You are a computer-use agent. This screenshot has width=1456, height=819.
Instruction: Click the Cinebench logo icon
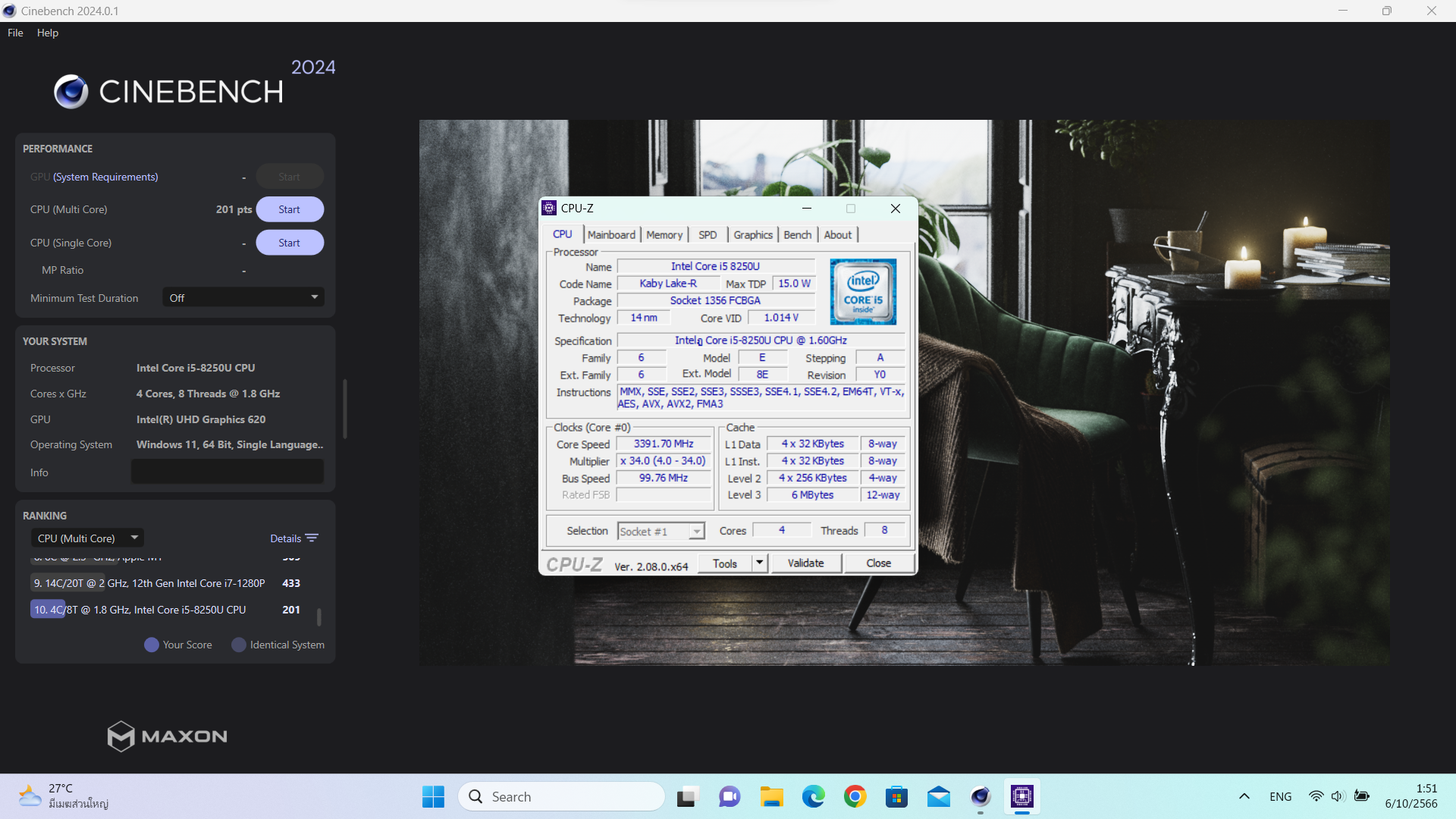point(71,92)
